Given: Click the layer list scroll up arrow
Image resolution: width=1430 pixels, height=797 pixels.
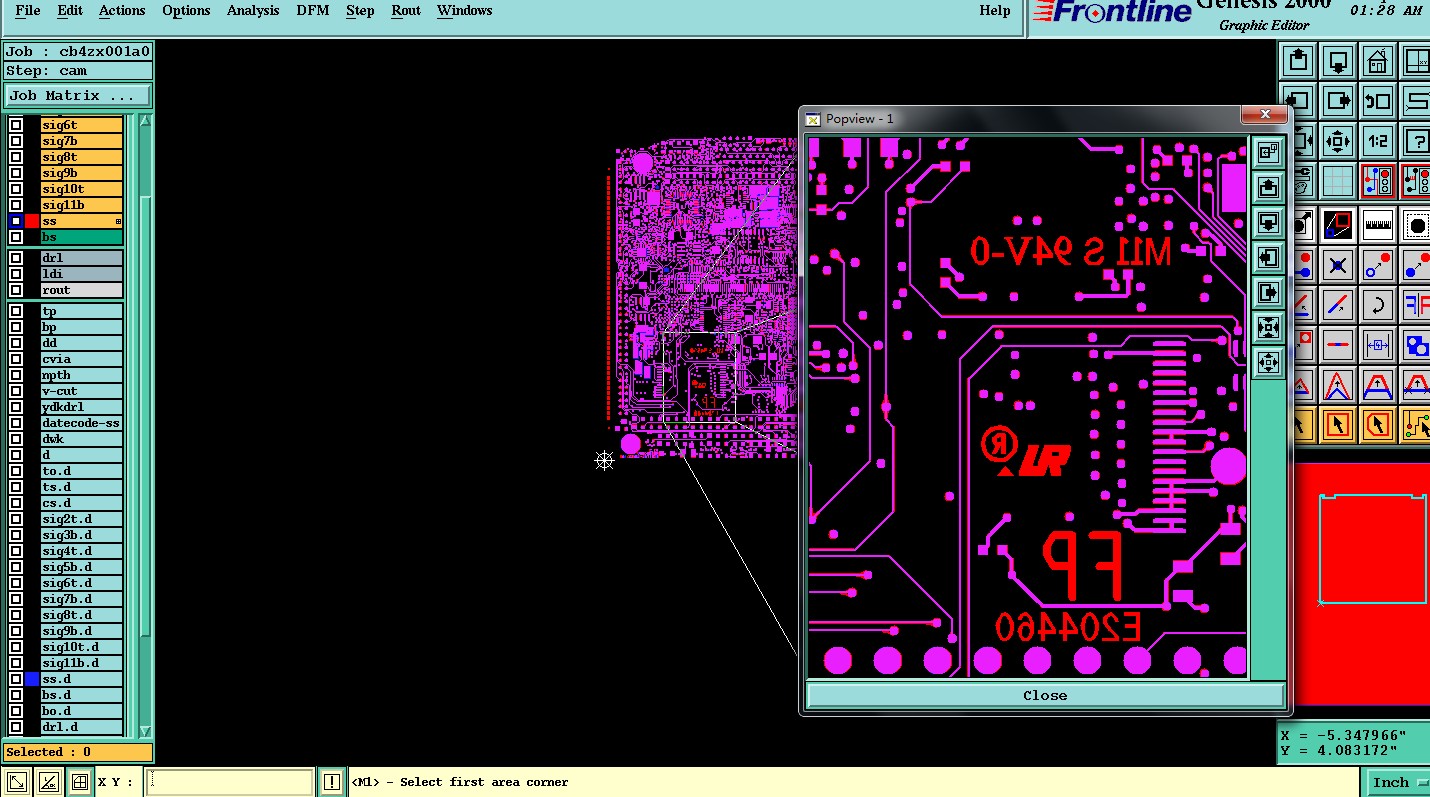Looking at the screenshot, I should click(x=145, y=121).
